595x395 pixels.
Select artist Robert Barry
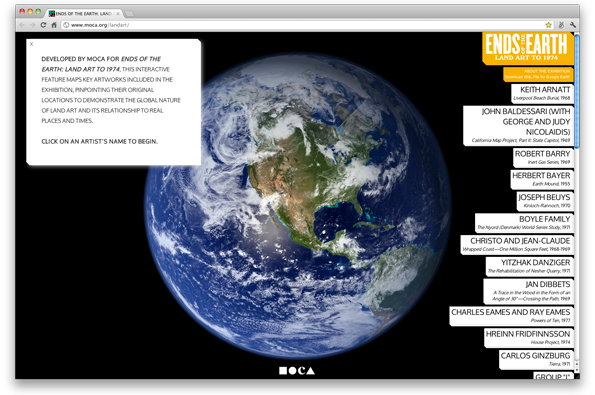tap(543, 158)
